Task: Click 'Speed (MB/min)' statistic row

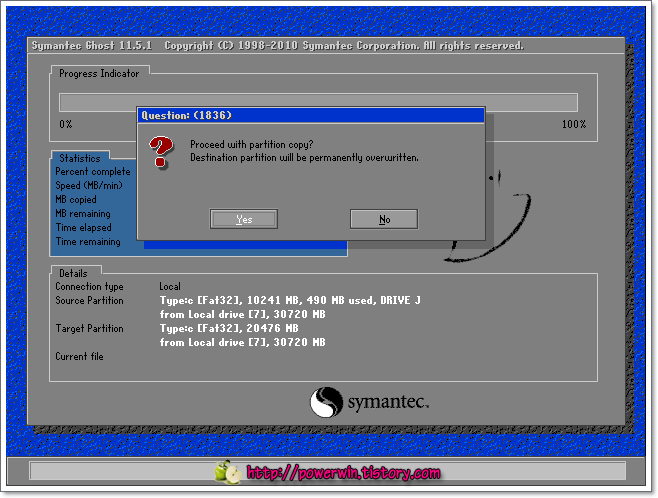Action: point(89,185)
